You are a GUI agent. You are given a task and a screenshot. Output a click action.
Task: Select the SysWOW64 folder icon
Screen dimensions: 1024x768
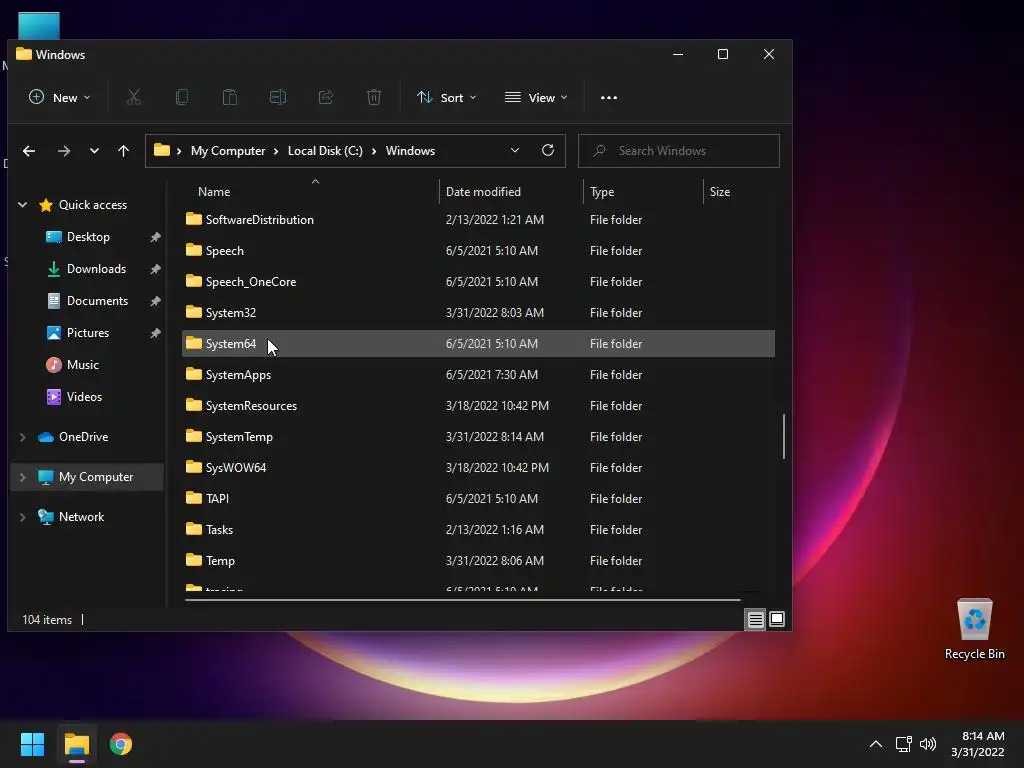[193, 467]
